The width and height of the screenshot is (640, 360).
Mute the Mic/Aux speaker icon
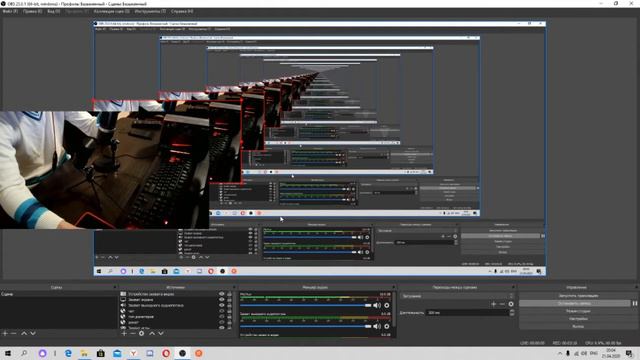[x=377, y=305]
